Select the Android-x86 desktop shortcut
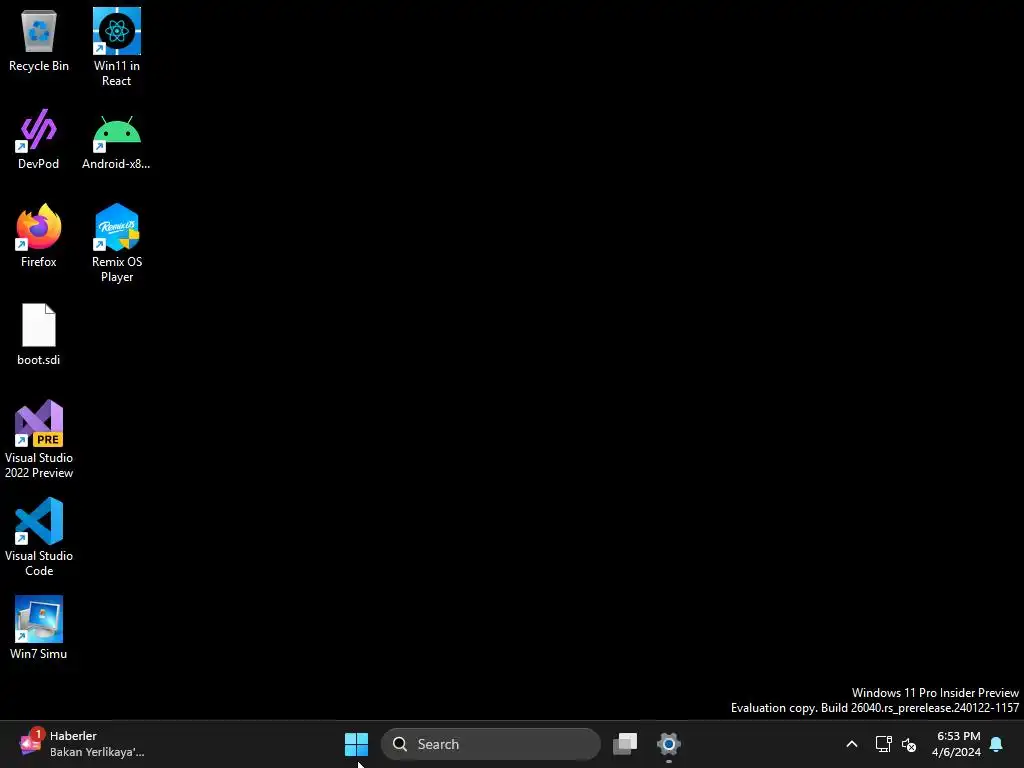 (116, 142)
